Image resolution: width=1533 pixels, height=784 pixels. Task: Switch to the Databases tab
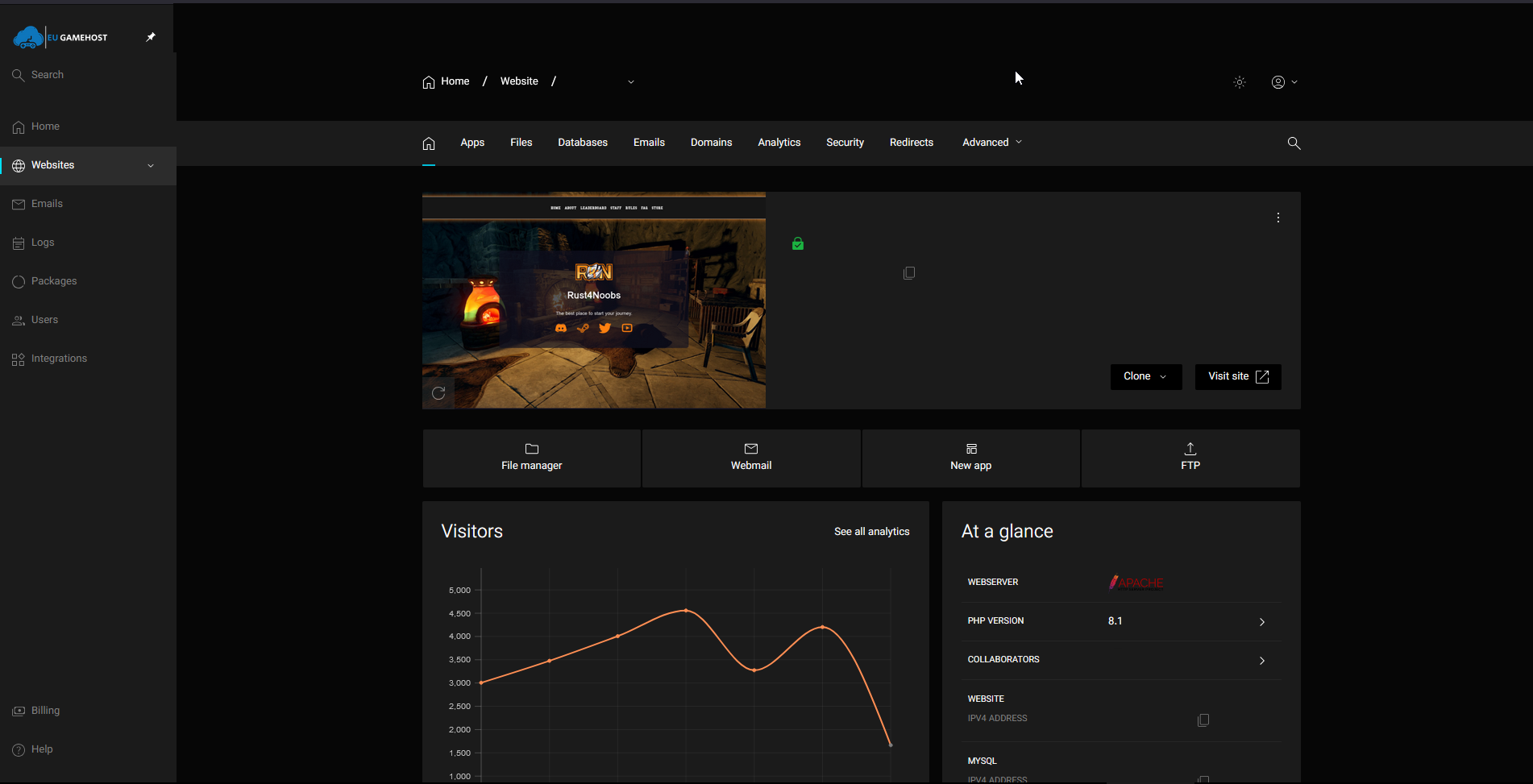coord(583,143)
